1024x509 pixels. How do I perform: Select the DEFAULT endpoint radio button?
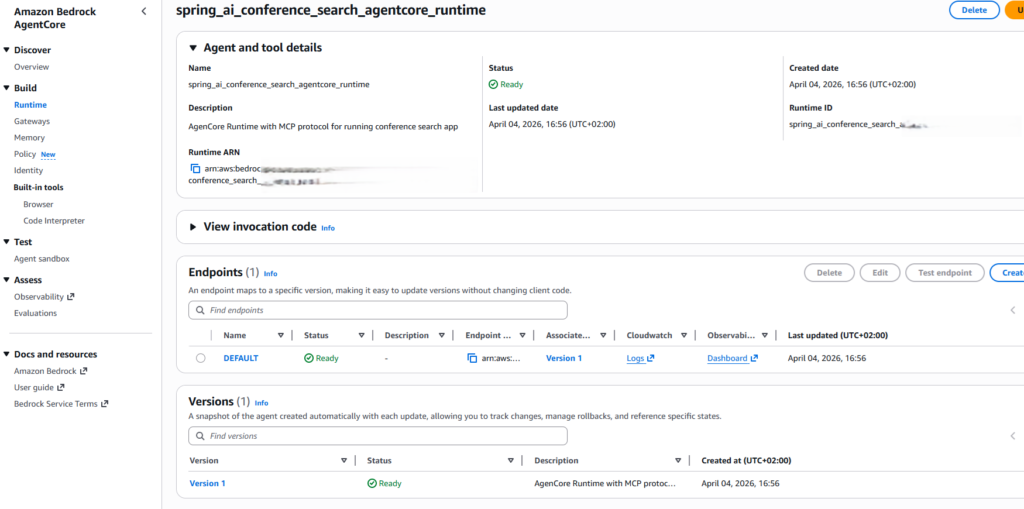(200, 358)
